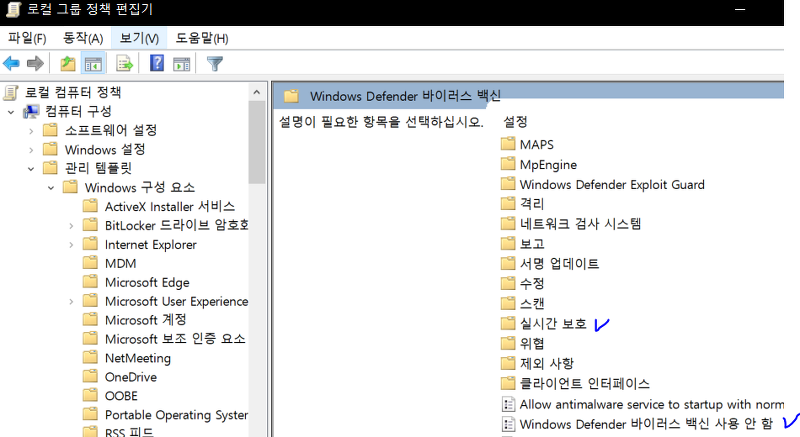Click the 서명 업데이트 folder icon
The image size is (800, 437).
pyautogui.click(x=508, y=264)
